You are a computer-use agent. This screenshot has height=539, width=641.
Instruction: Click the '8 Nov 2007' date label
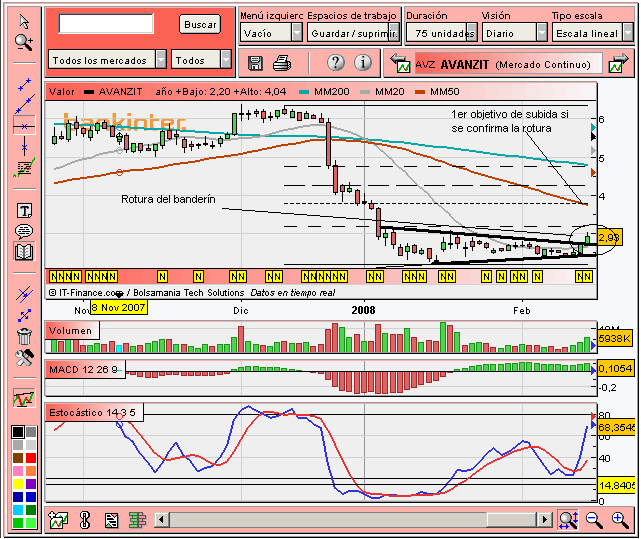pos(119,308)
